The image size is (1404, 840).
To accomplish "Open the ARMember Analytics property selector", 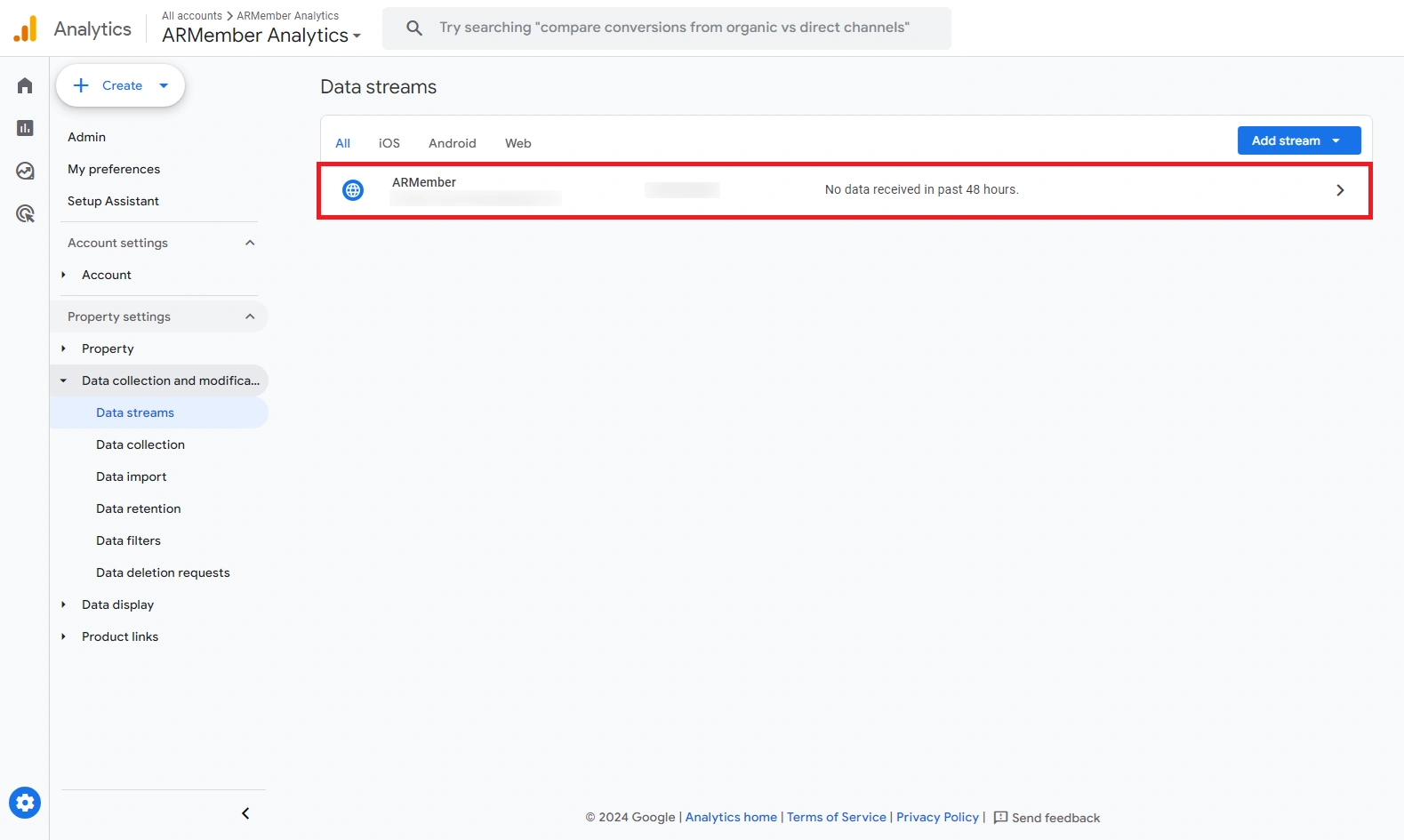I will point(261,36).
